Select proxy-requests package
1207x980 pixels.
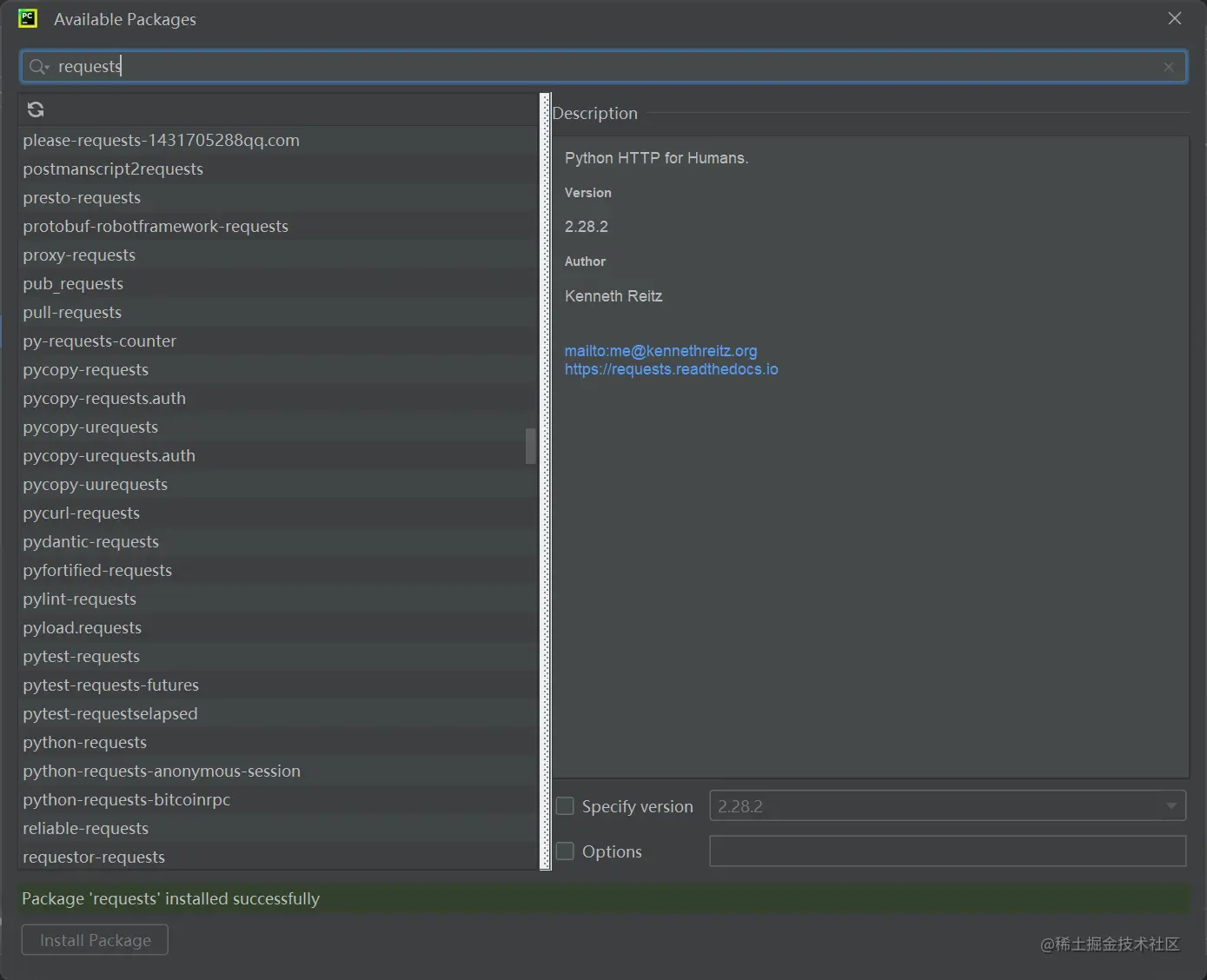[x=278, y=255]
